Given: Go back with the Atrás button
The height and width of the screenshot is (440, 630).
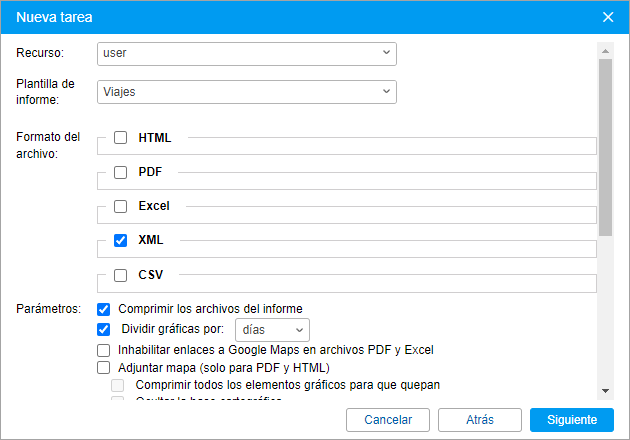Looking at the screenshot, I should (479, 420).
